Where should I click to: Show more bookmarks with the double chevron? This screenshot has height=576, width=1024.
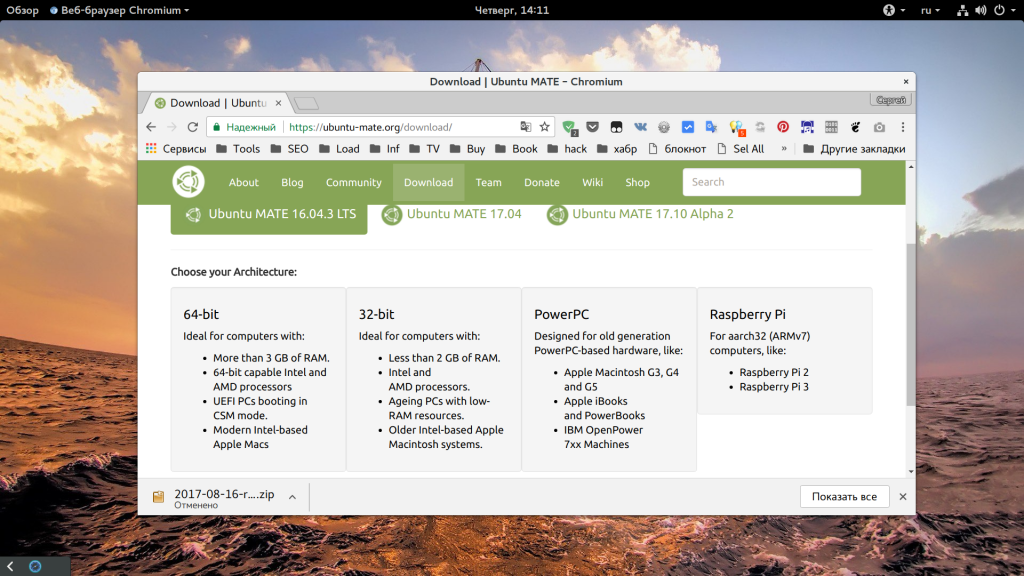coord(784,149)
